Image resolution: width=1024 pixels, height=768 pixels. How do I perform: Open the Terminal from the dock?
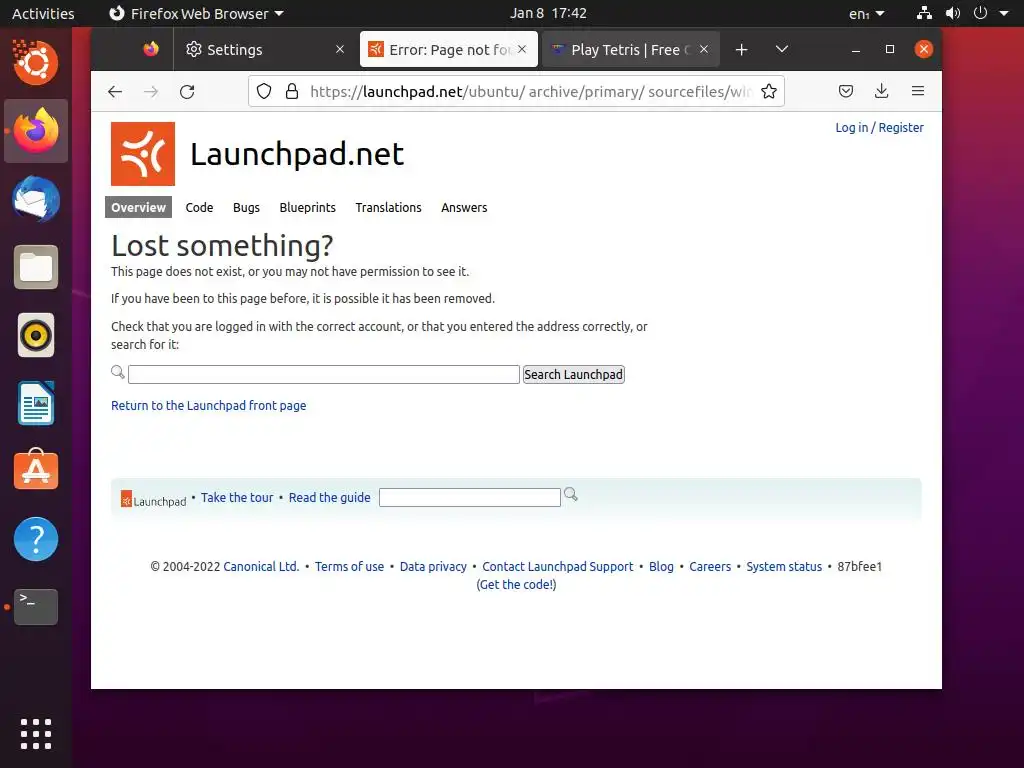coord(36,607)
